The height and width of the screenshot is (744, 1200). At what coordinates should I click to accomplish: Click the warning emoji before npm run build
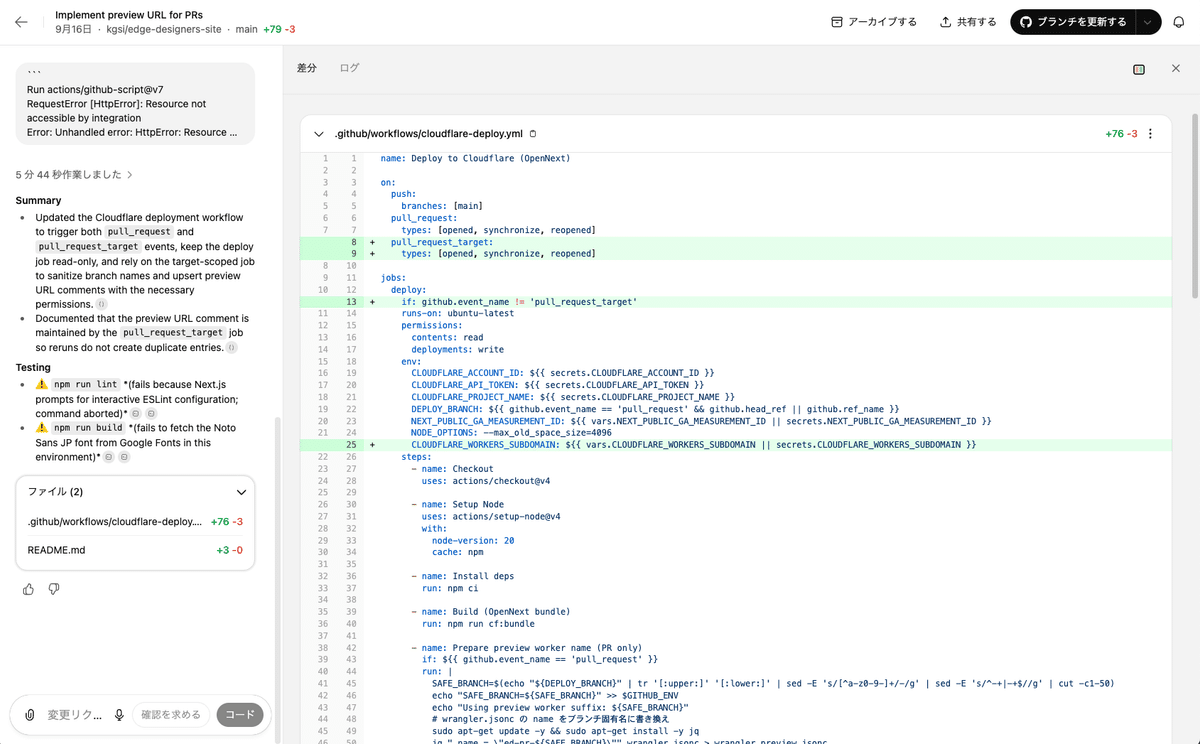[x=42, y=428]
